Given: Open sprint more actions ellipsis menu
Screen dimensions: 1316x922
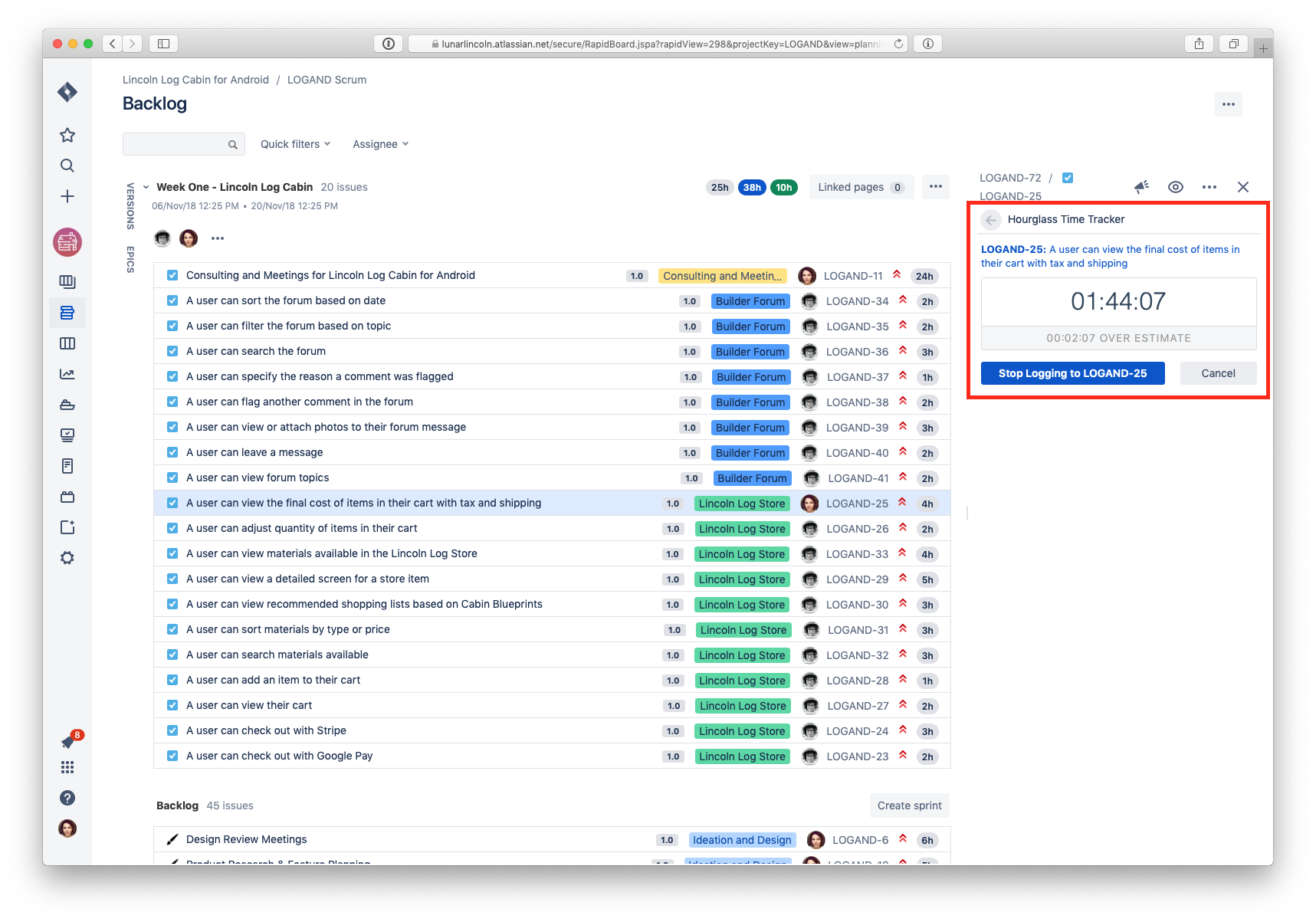Looking at the screenshot, I should [936, 186].
